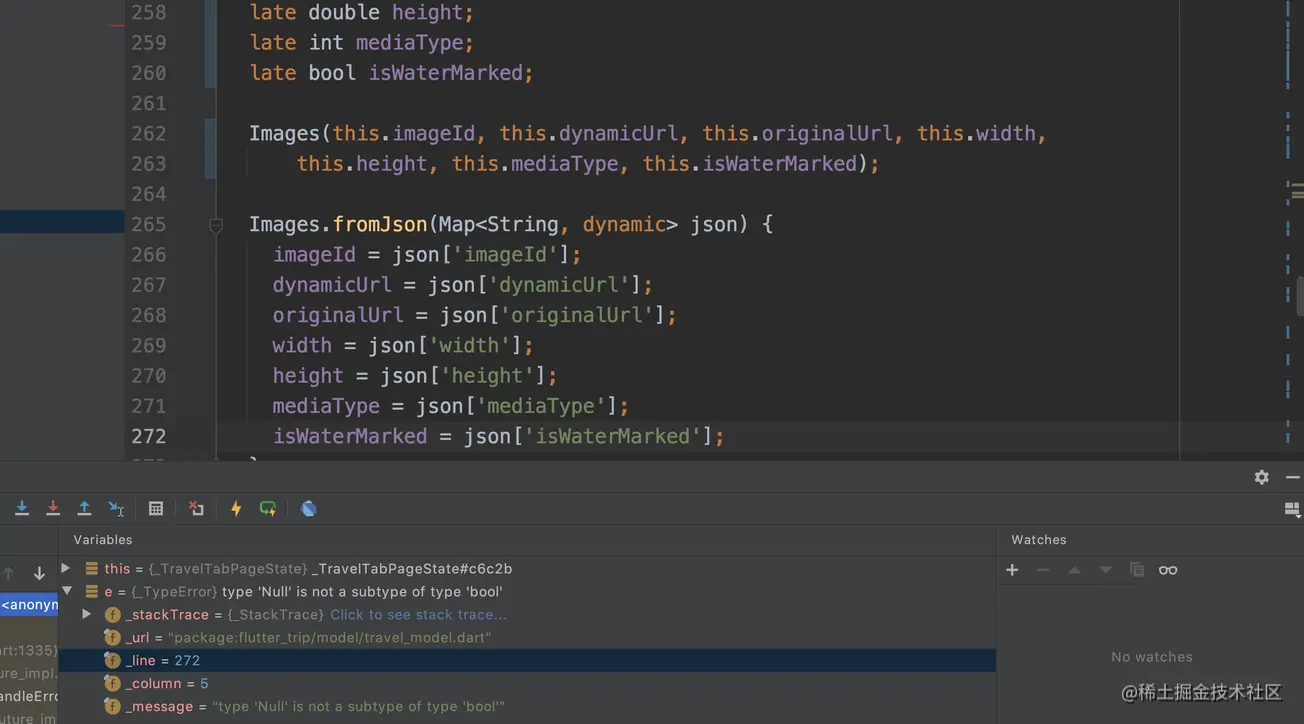Click the green Hot Restart icon
The height and width of the screenshot is (724, 1304).
(268, 509)
